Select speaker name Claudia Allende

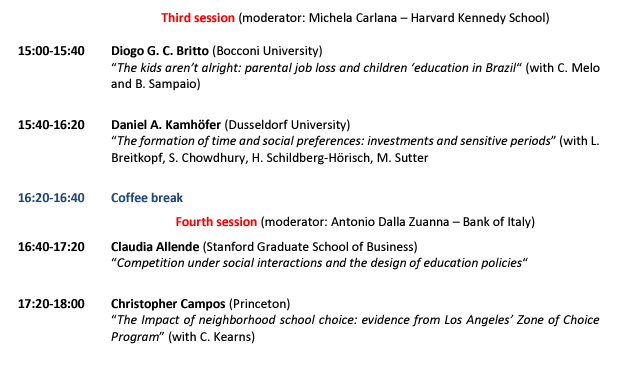pos(155,247)
